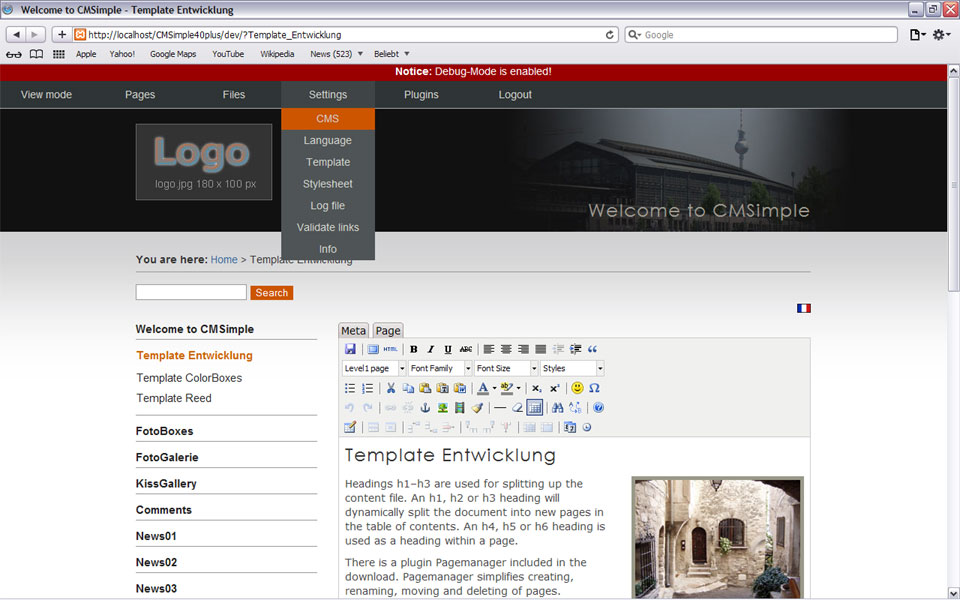The height and width of the screenshot is (600, 960).
Task: Align the text to the left
Action: click(x=489, y=349)
